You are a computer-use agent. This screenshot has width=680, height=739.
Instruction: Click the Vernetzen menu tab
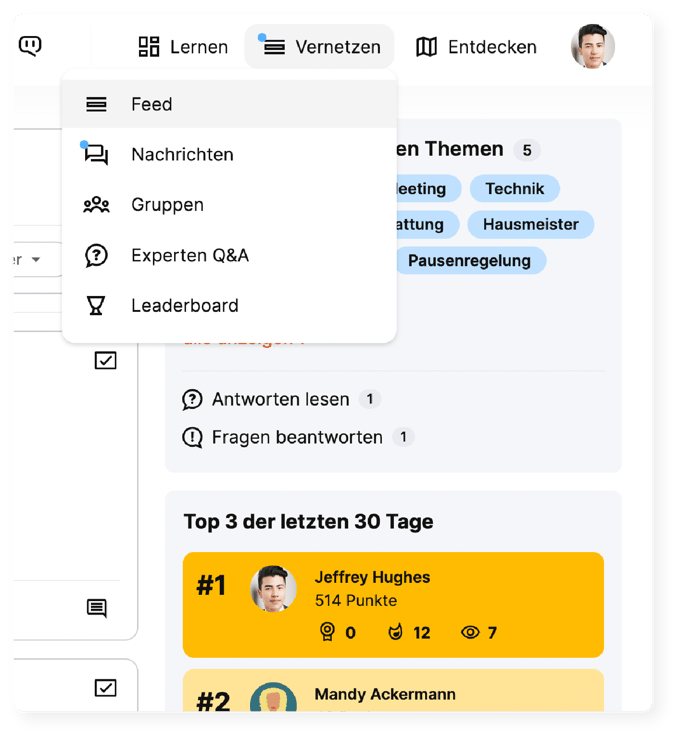click(319, 47)
